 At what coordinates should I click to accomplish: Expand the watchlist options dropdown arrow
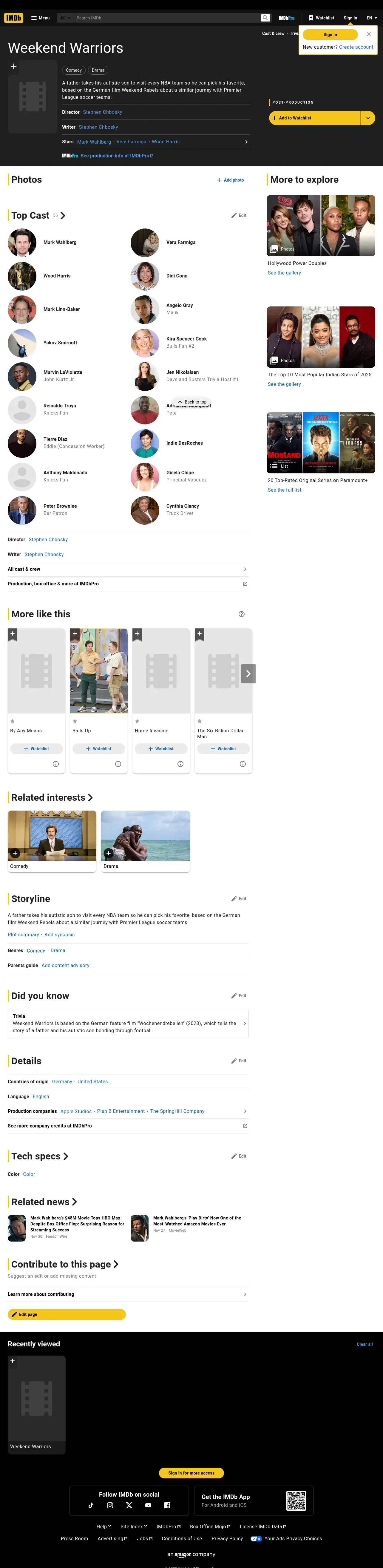pos(368,118)
